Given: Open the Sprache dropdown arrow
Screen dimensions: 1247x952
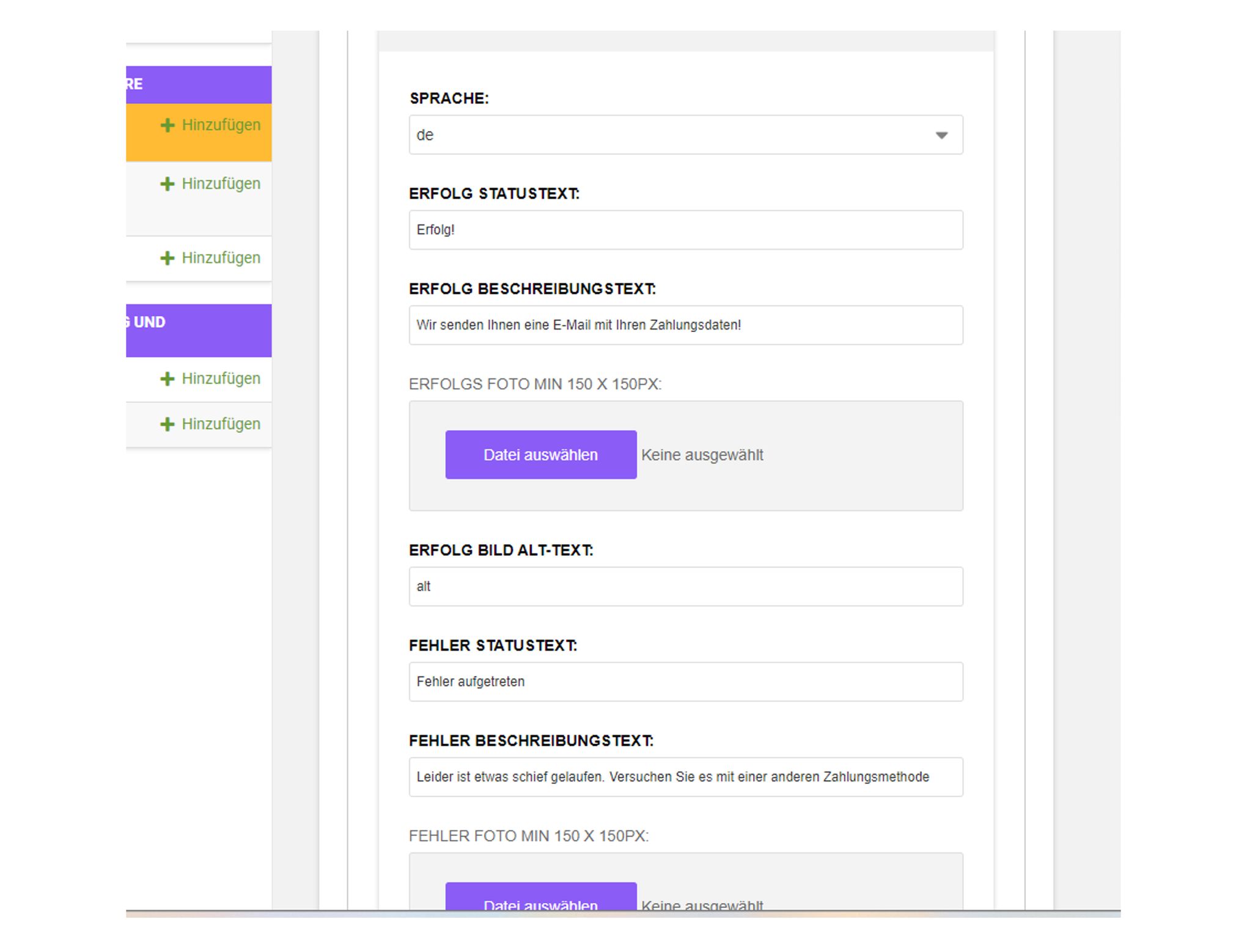Looking at the screenshot, I should (941, 135).
